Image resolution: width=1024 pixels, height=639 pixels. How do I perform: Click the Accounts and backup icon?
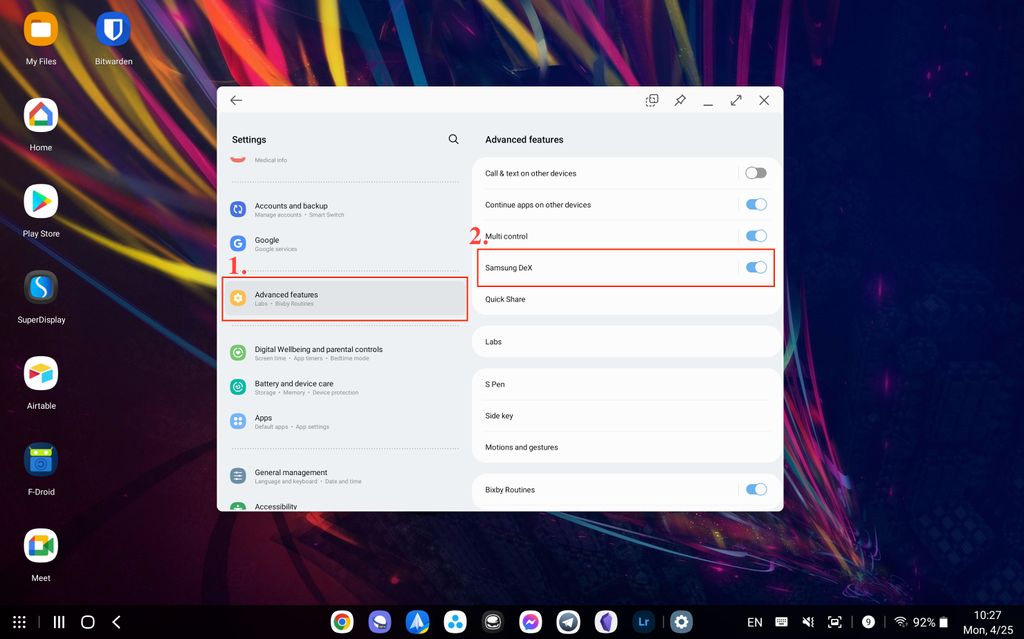[237, 209]
